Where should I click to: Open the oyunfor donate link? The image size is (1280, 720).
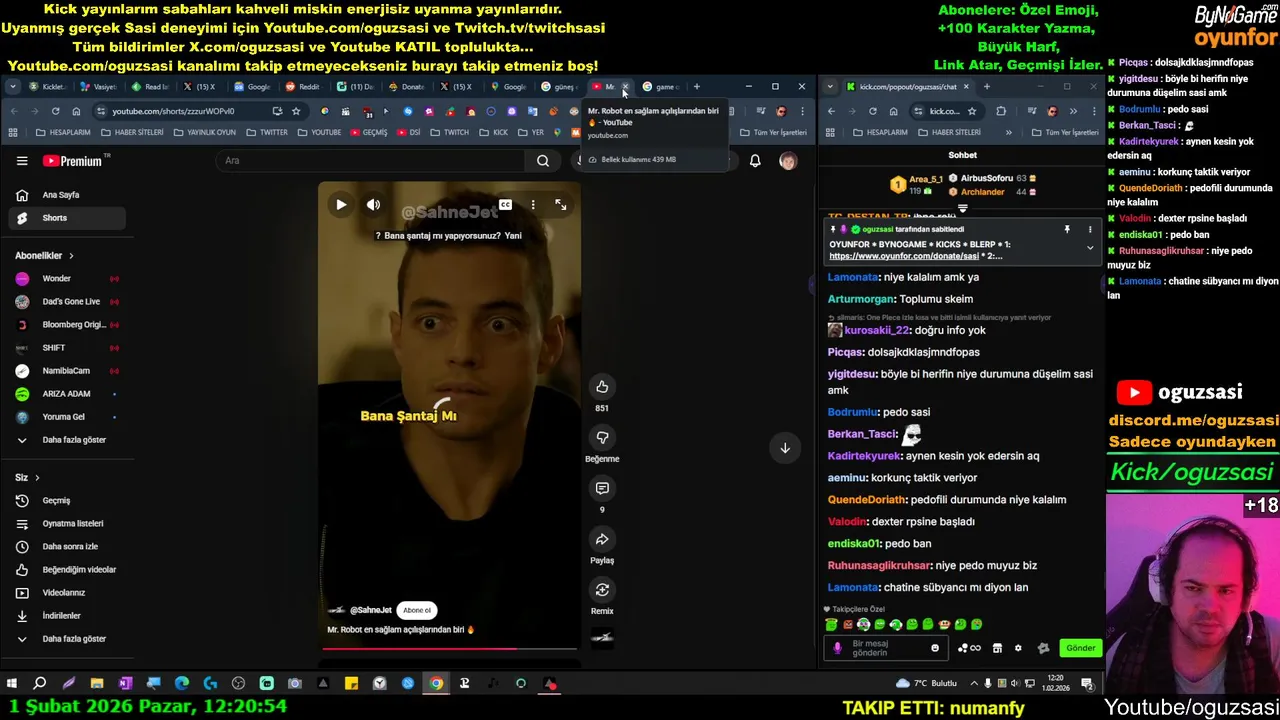(904, 256)
